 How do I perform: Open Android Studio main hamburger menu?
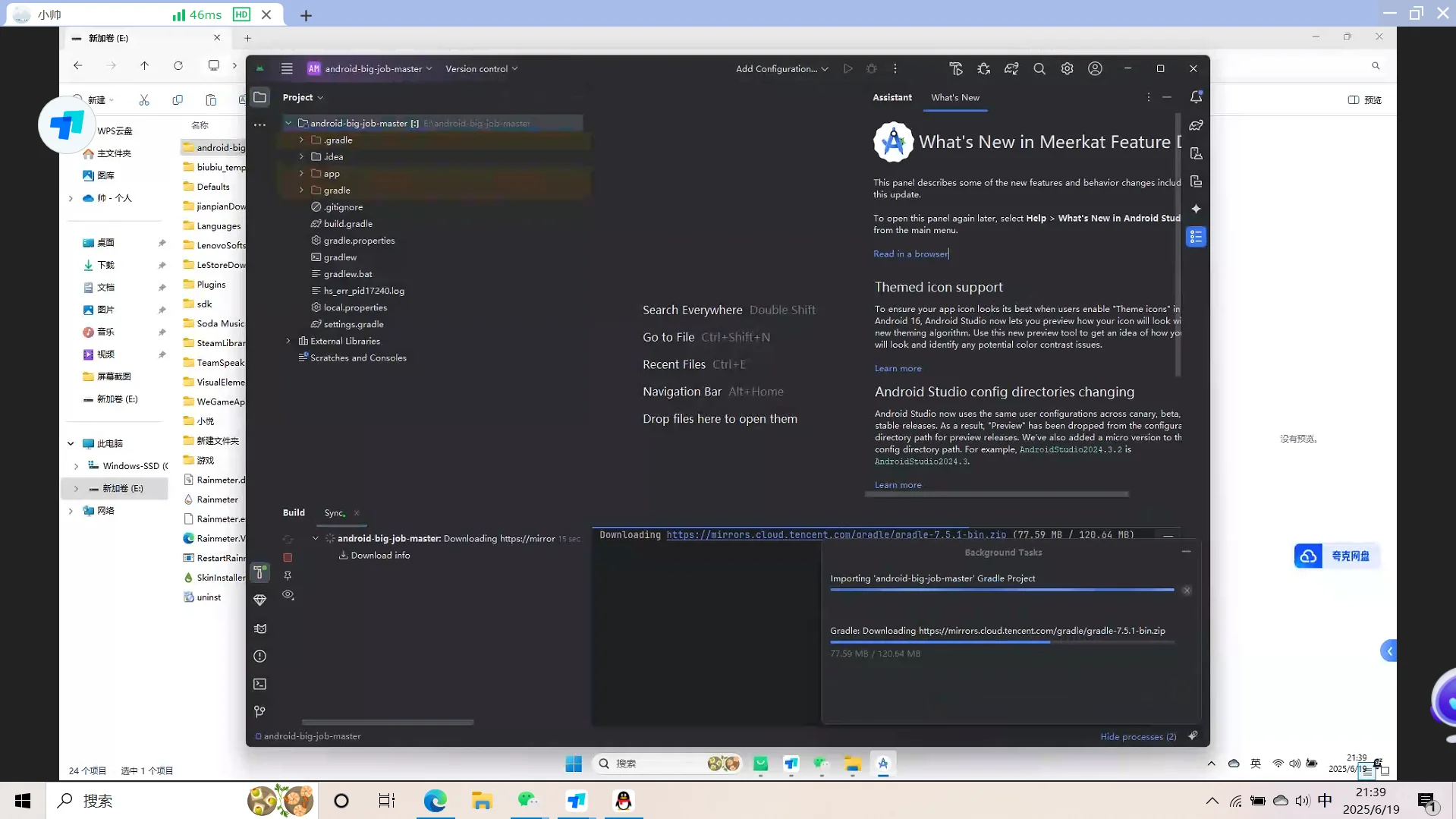287,68
